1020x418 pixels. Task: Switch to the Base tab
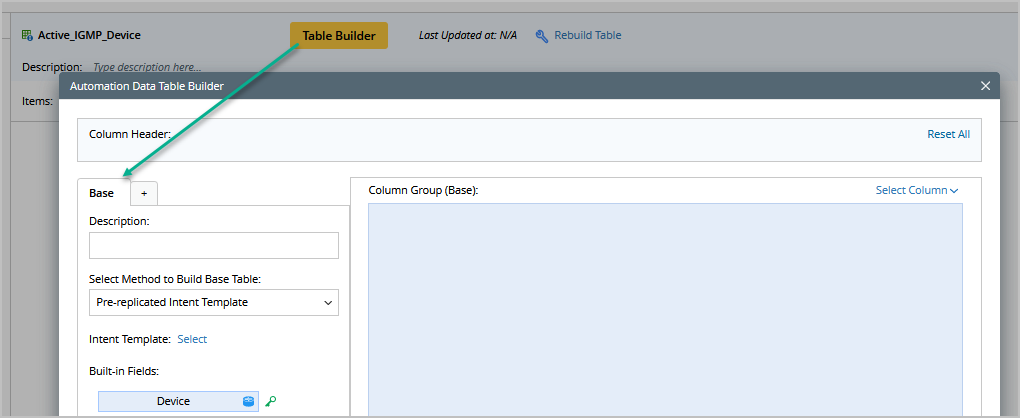click(x=102, y=193)
